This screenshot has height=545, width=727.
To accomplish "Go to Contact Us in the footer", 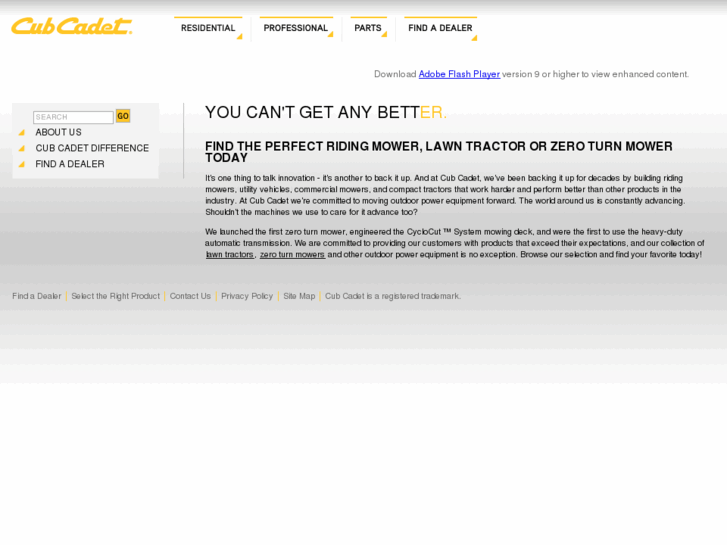I will click(190, 296).
